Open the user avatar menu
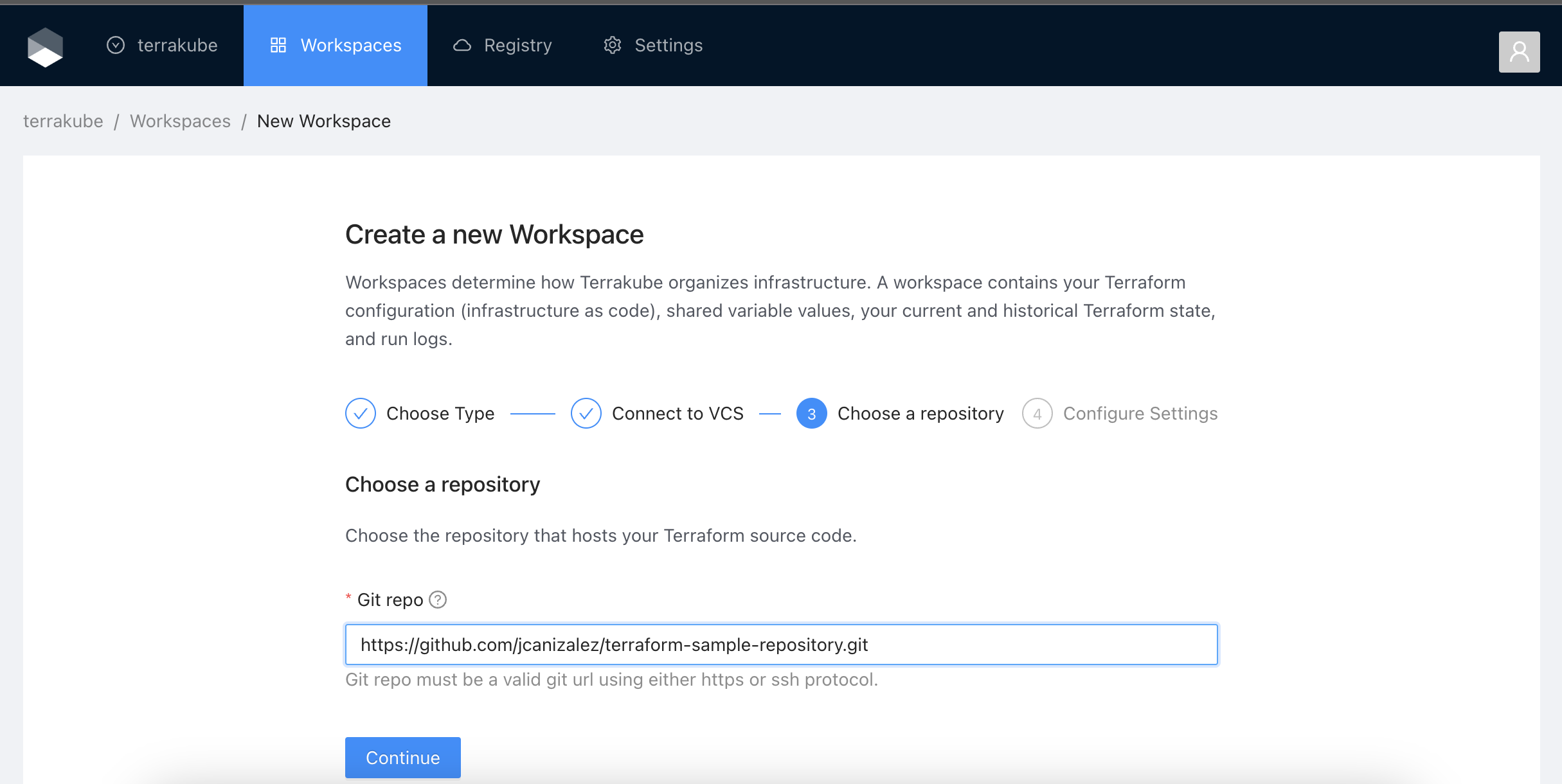Image resolution: width=1562 pixels, height=784 pixels. [1519, 52]
